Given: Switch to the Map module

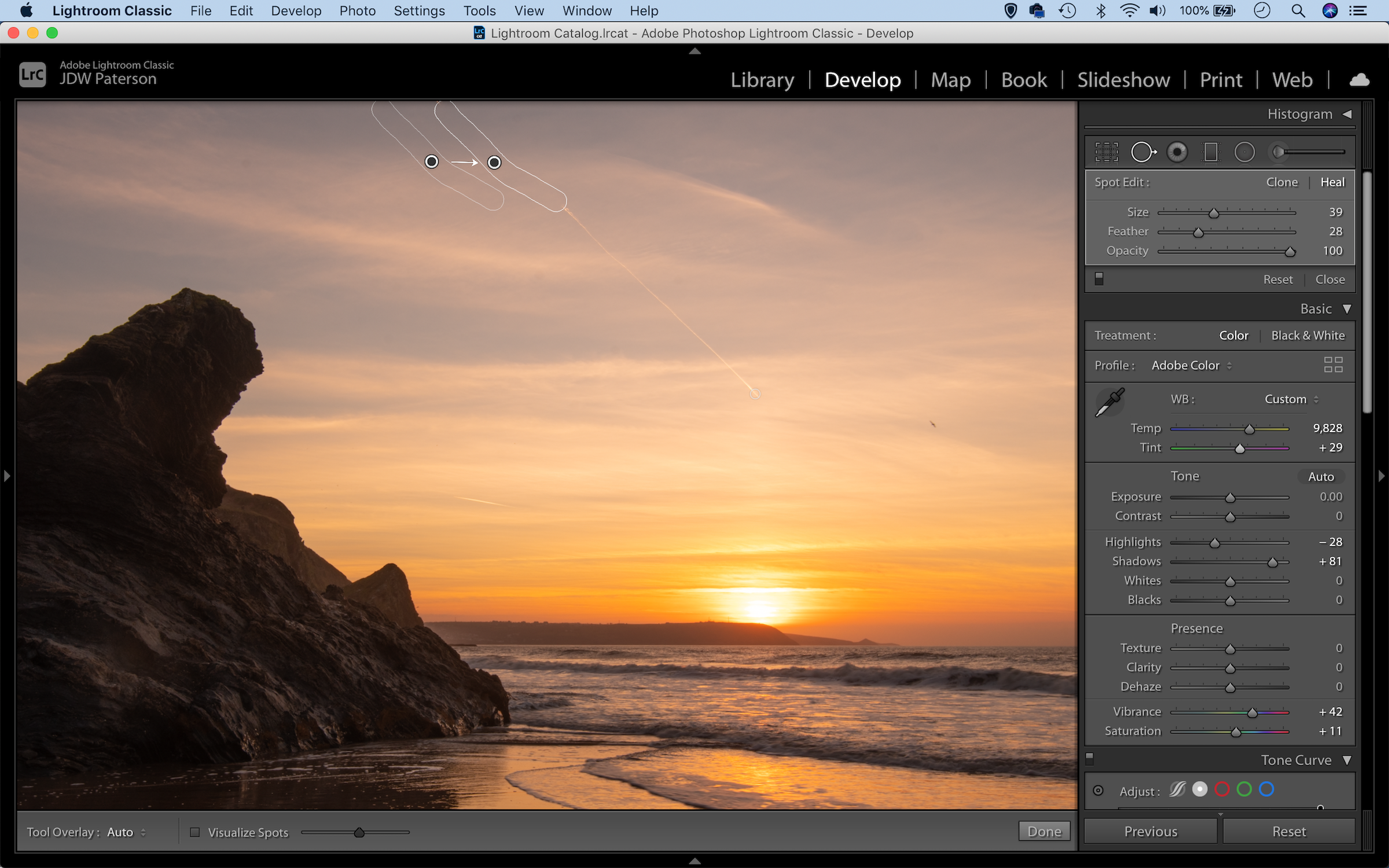Looking at the screenshot, I should (951, 80).
